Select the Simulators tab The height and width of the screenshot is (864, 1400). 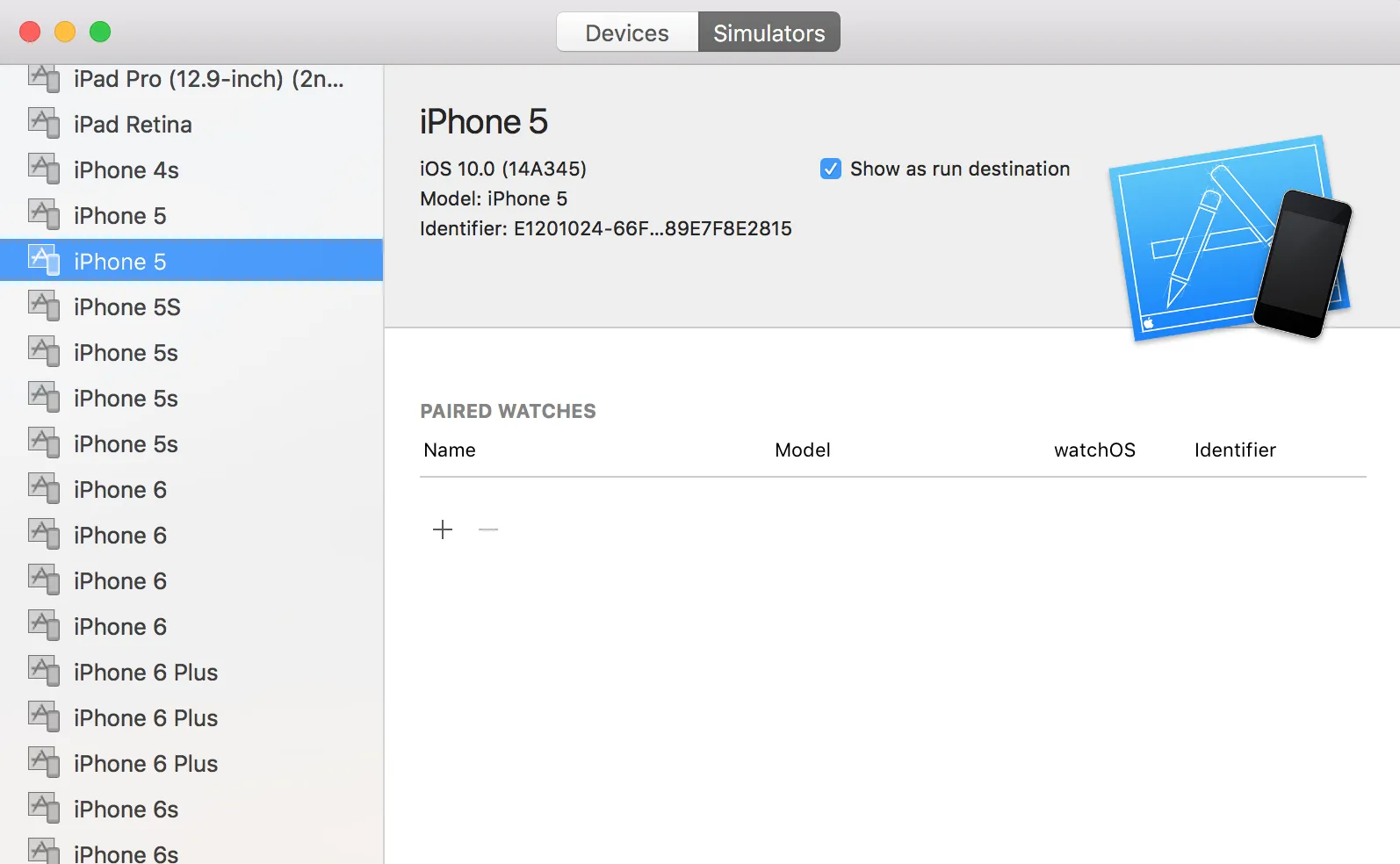769,32
